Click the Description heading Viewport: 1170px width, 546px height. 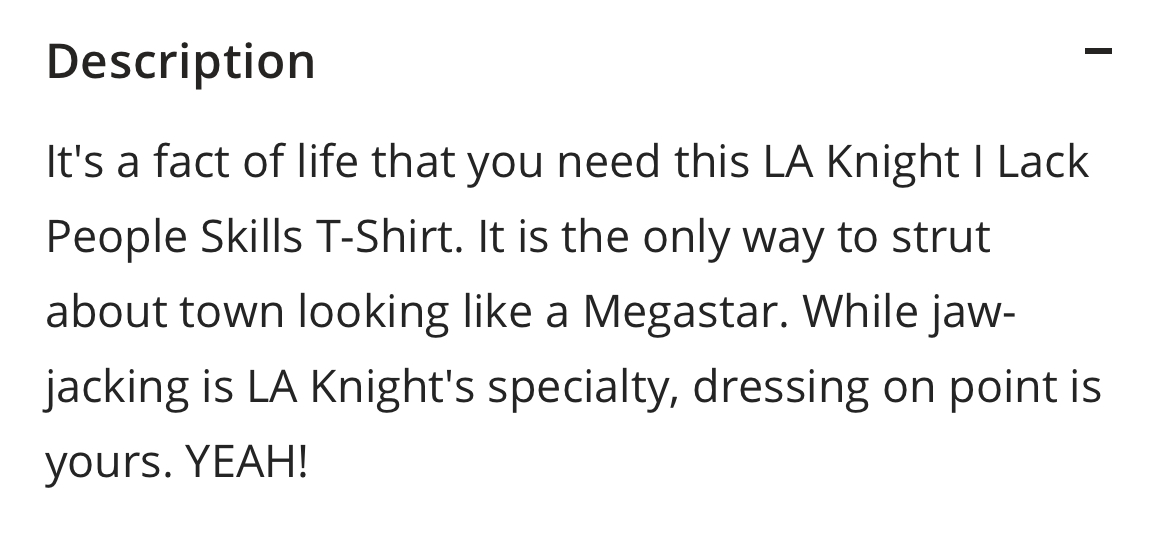[x=181, y=62]
